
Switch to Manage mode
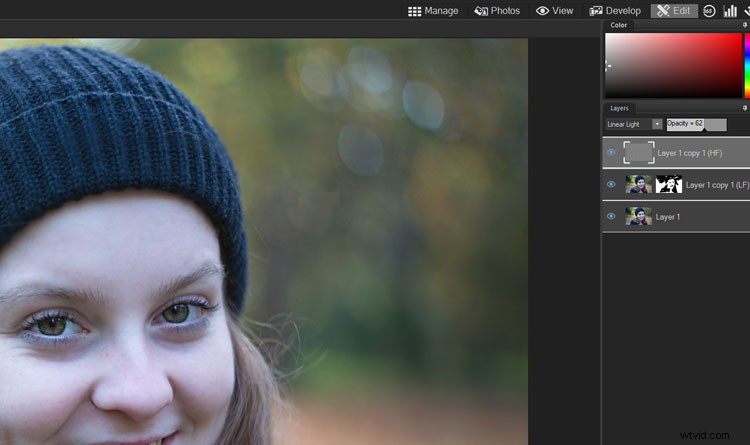433,11
